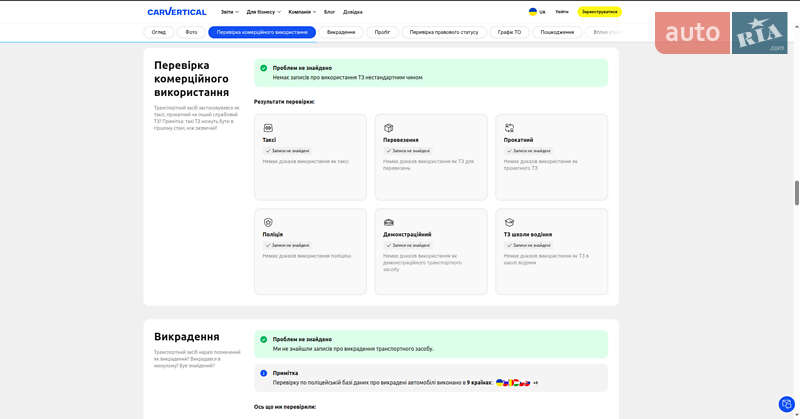Click the Демонстраційний 'Записи не знайдені' badge
800x419 pixels.
click(408, 245)
